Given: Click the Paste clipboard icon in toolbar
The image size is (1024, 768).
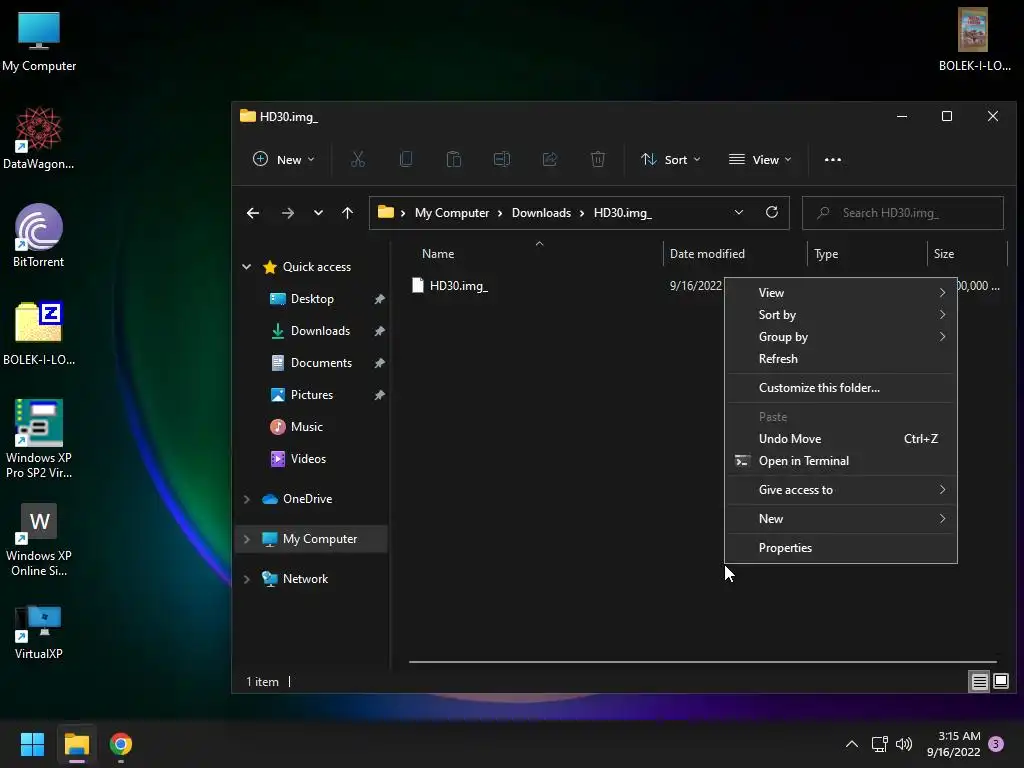Looking at the screenshot, I should 454,159.
